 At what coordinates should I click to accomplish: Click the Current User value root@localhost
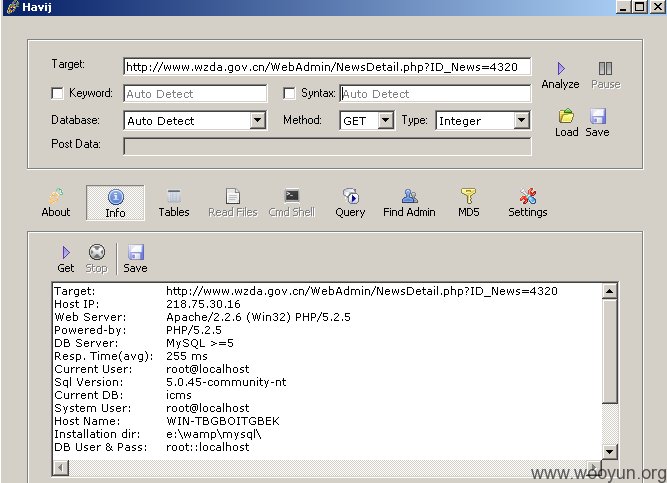[x=208, y=369]
